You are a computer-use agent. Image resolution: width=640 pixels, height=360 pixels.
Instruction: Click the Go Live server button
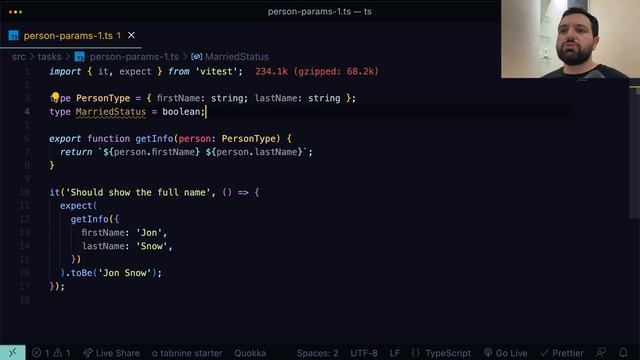pyautogui.click(x=505, y=353)
